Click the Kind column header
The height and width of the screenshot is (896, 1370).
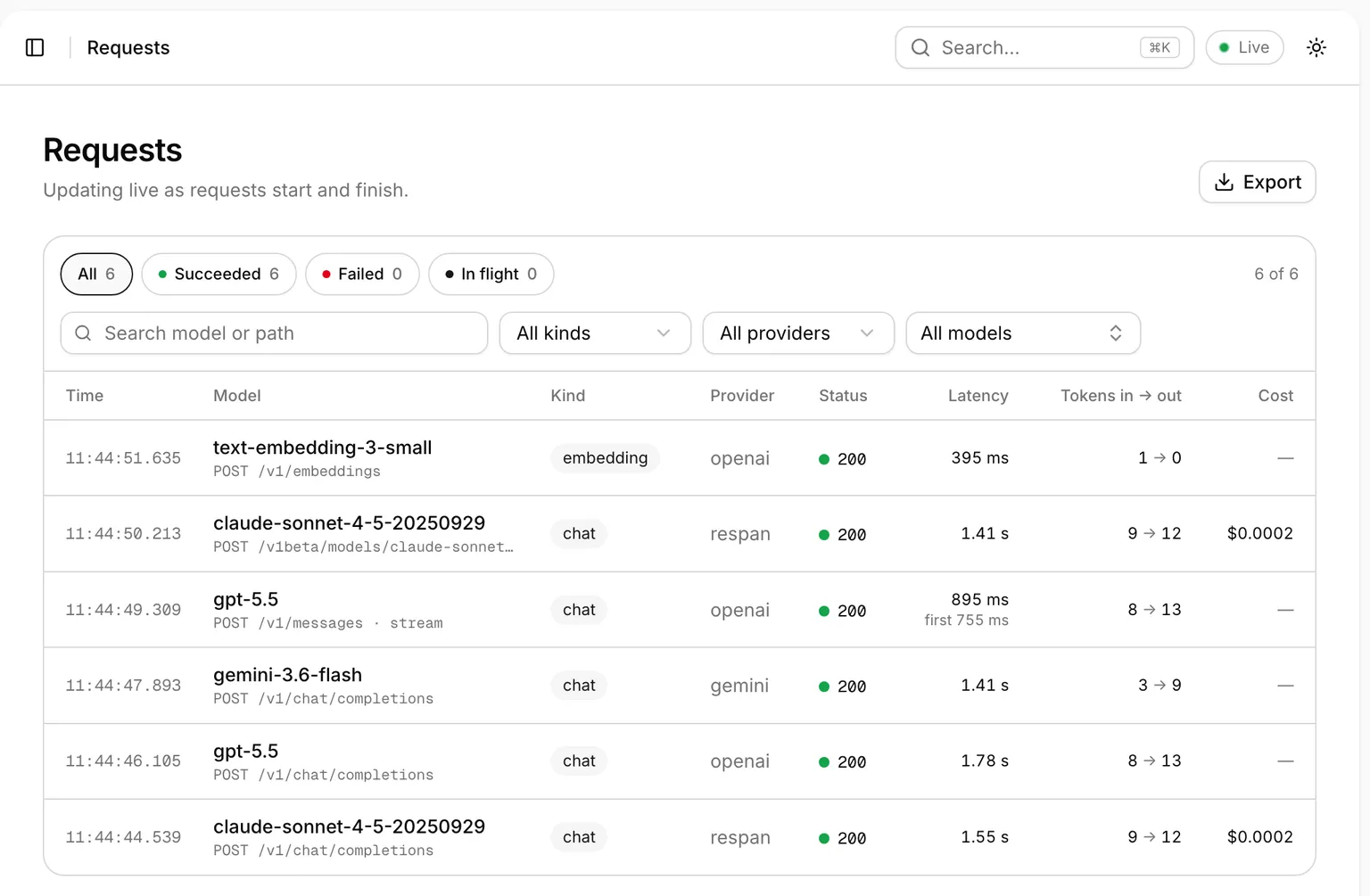click(568, 396)
